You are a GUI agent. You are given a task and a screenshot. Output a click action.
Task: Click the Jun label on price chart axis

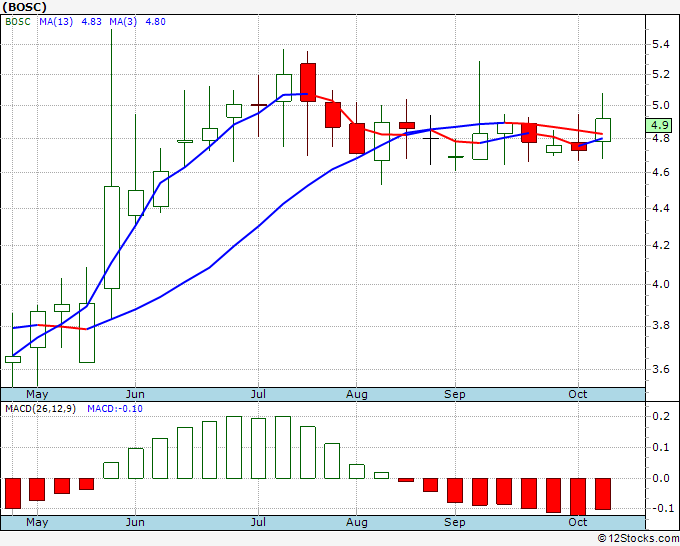pyautogui.click(x=135, y=394)
